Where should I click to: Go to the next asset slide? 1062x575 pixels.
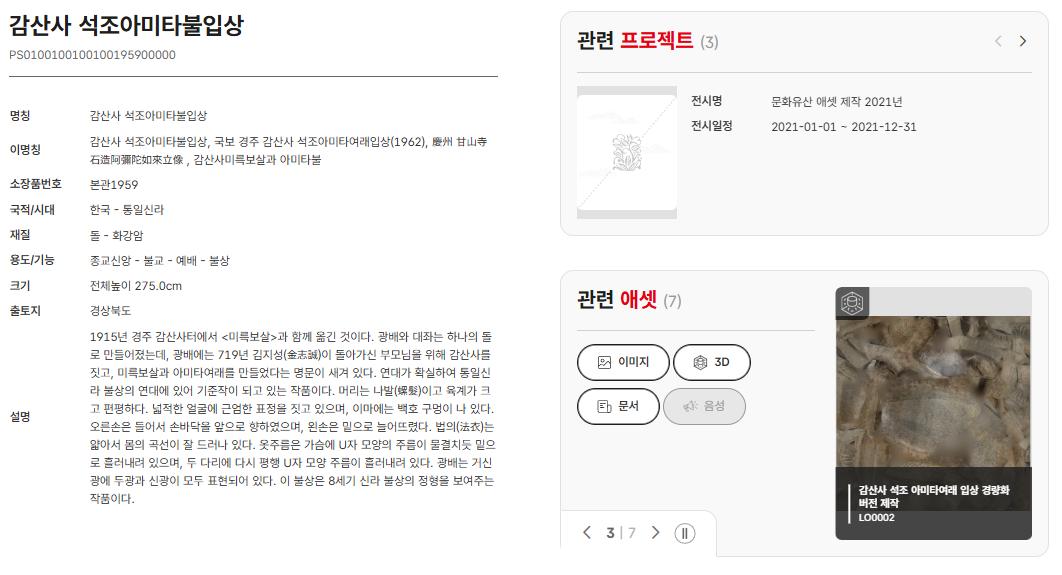point(655,533)
